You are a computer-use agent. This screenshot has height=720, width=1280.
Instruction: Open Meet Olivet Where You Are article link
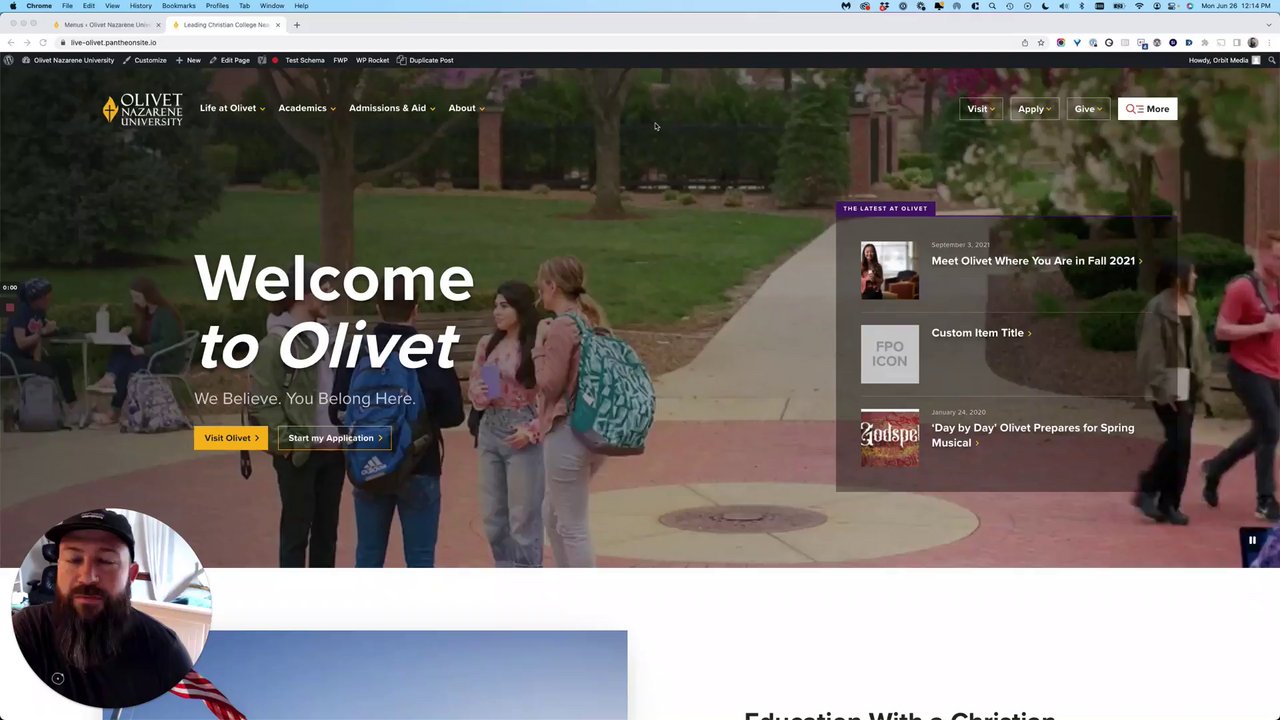click(x=1036, y=261)
